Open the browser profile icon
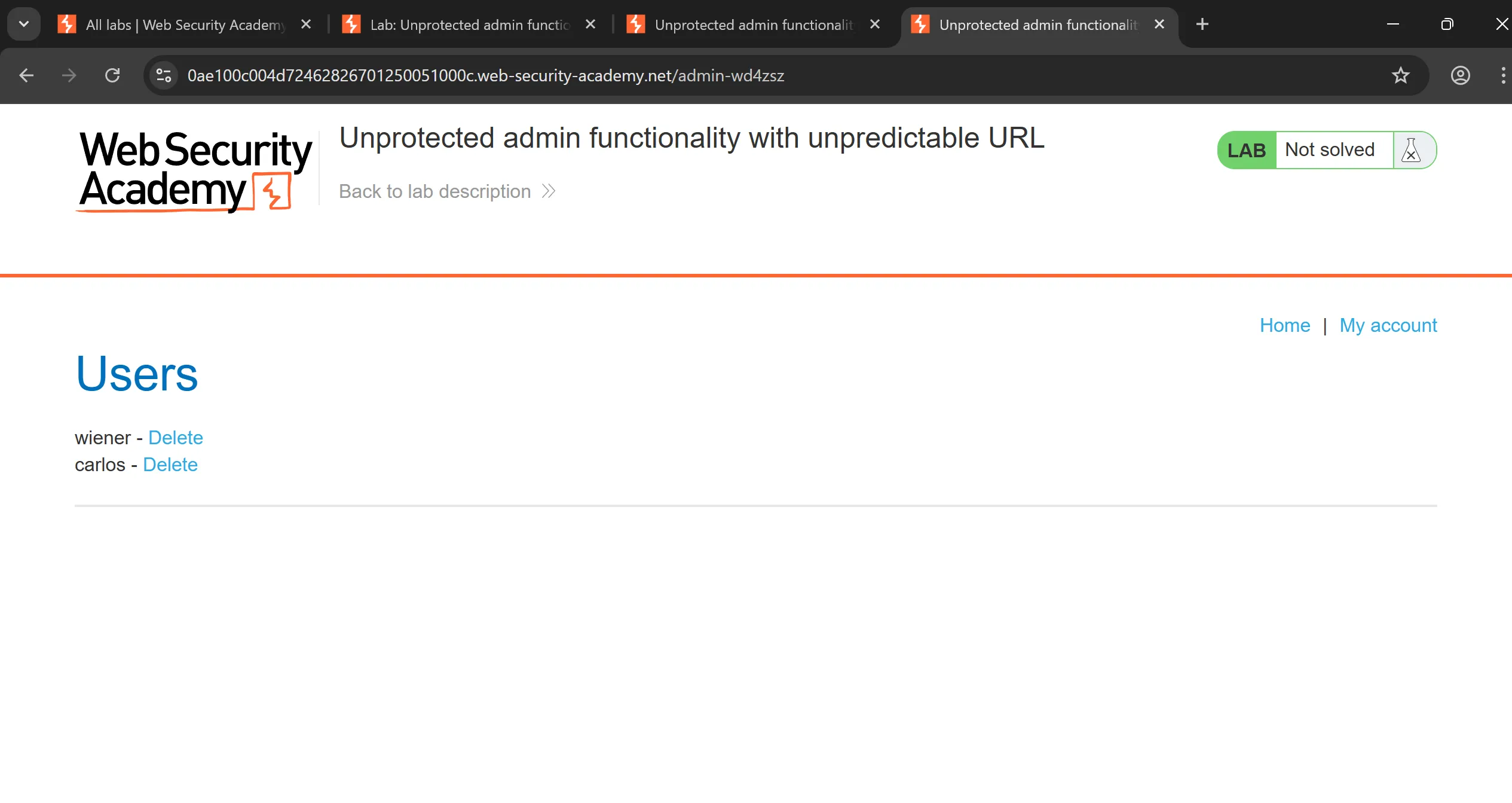Image resolution: width=1512 pixels, height=803 pixels. pos(1460,75)
